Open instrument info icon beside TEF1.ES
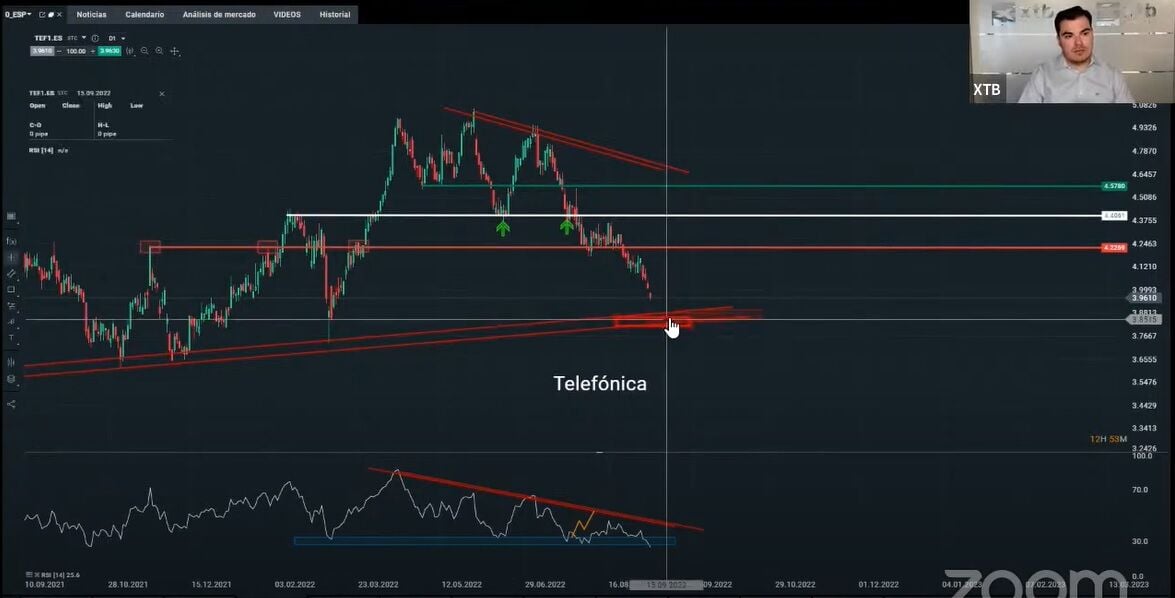This screenshot has width=1175, height=598. point(95,38)
